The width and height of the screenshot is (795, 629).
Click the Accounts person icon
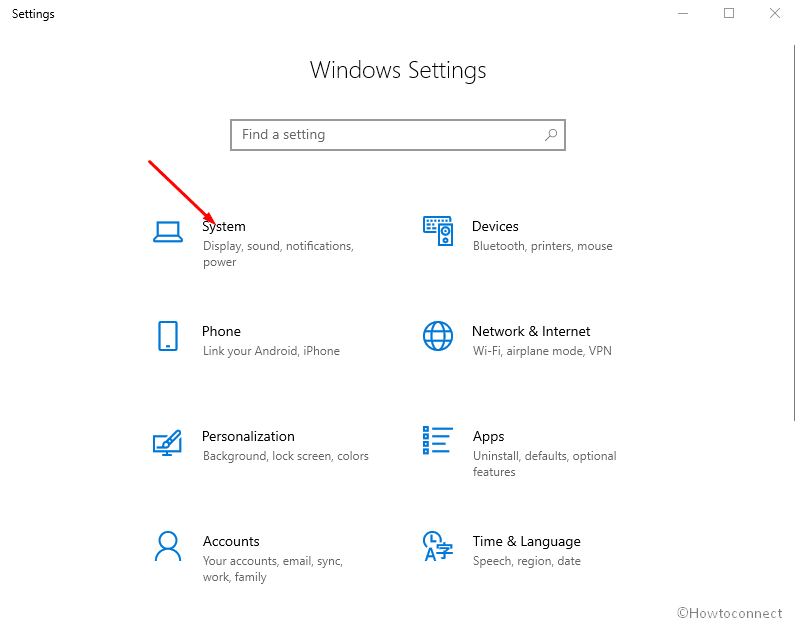click(168, 546)
